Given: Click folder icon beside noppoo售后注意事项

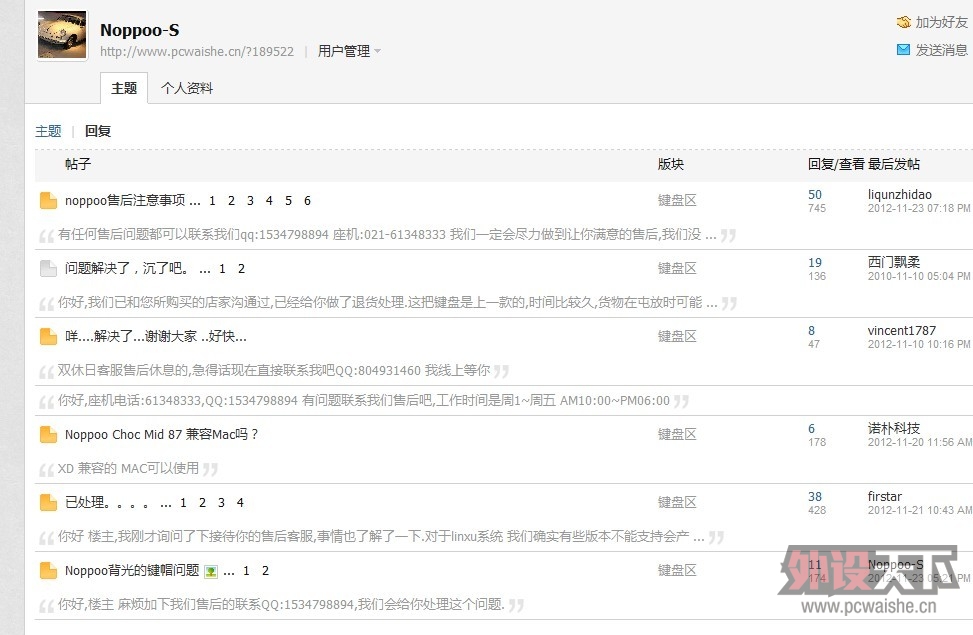Looking at the screenshot, I should coord(48,200).
